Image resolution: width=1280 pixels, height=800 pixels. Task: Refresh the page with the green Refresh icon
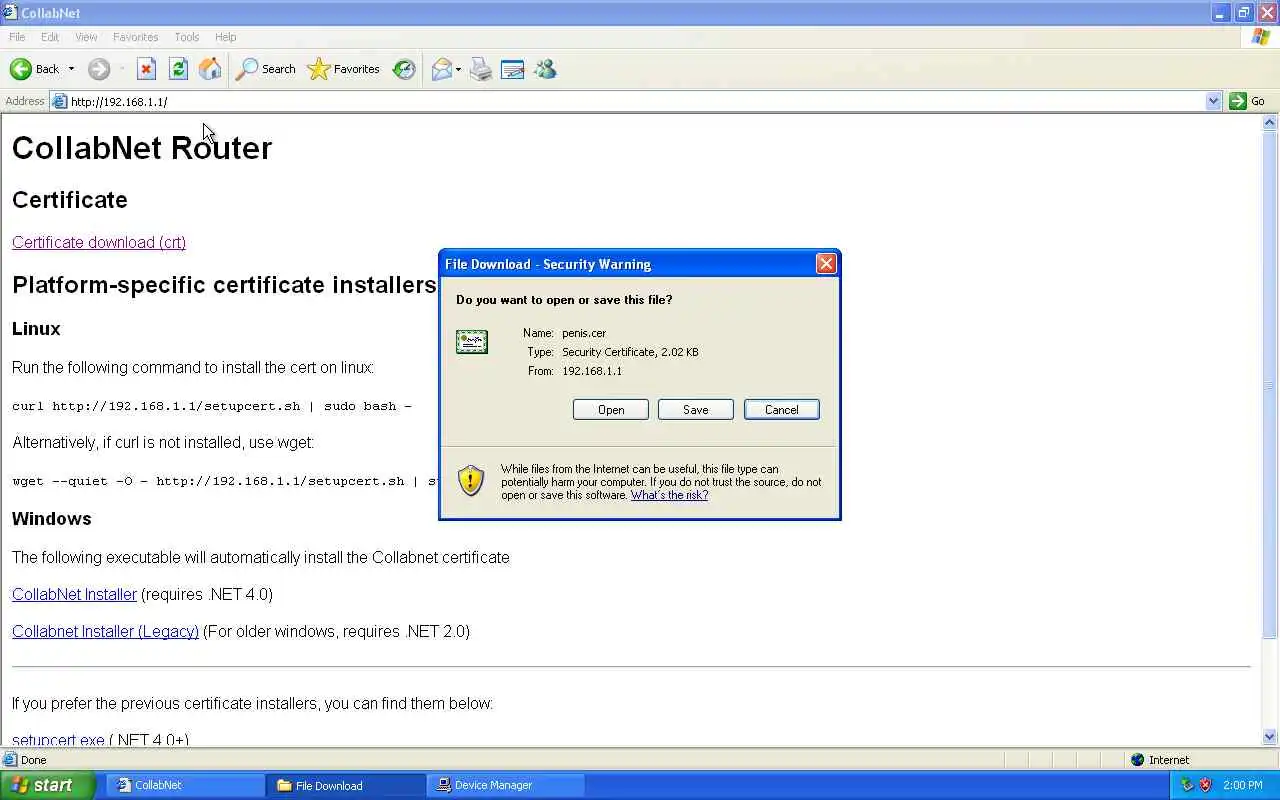178,69
